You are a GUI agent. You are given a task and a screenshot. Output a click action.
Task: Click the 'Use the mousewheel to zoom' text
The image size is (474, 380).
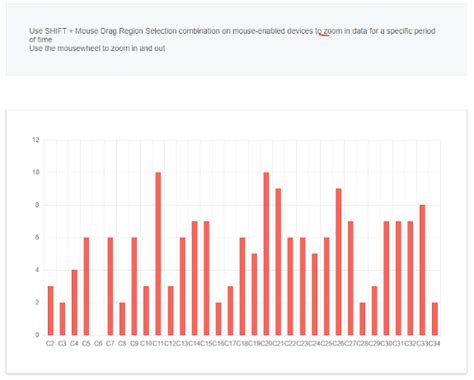click(97, 48)
